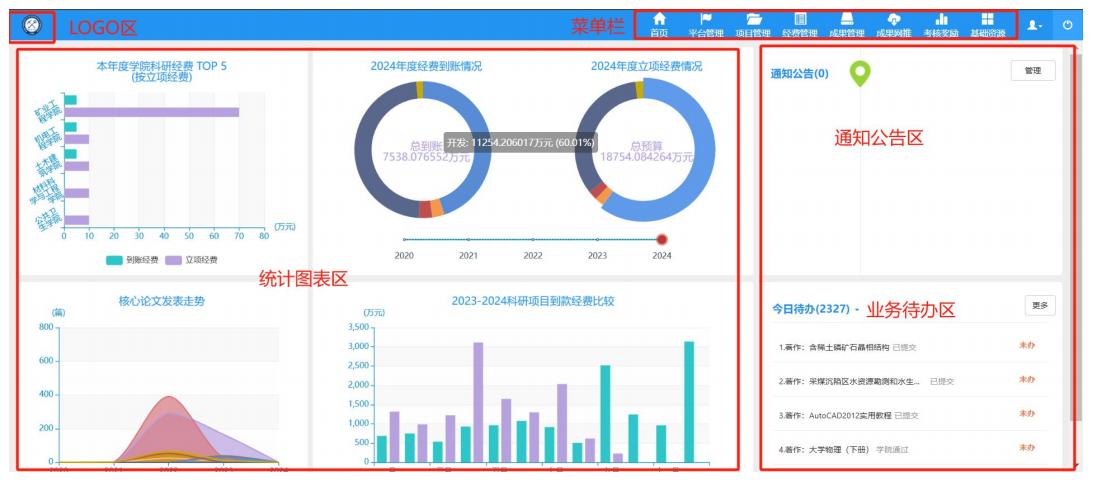The height and width of the screenshot is (487, 1093).
Task: Click the power logout icon
Action: 1068,25
